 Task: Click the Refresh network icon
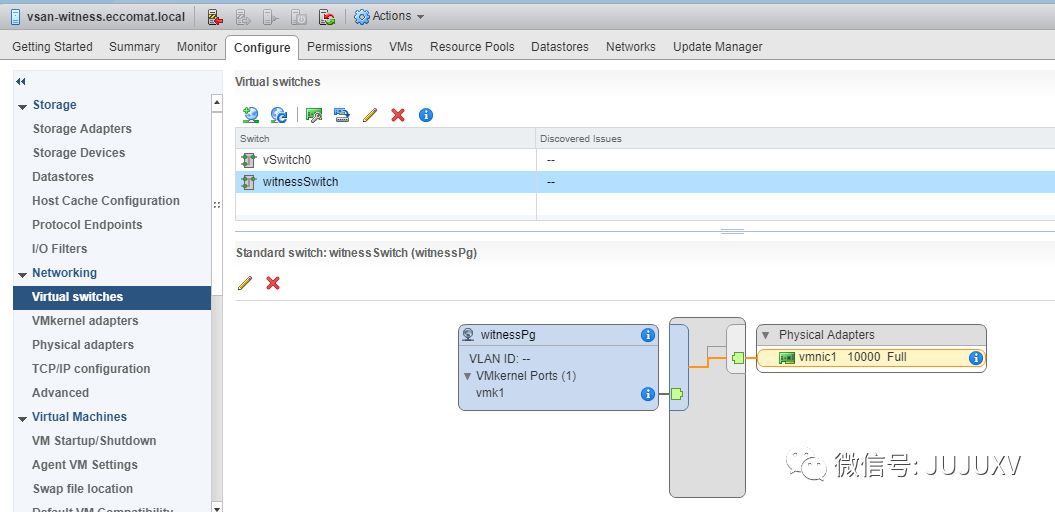tap(279, 115)
